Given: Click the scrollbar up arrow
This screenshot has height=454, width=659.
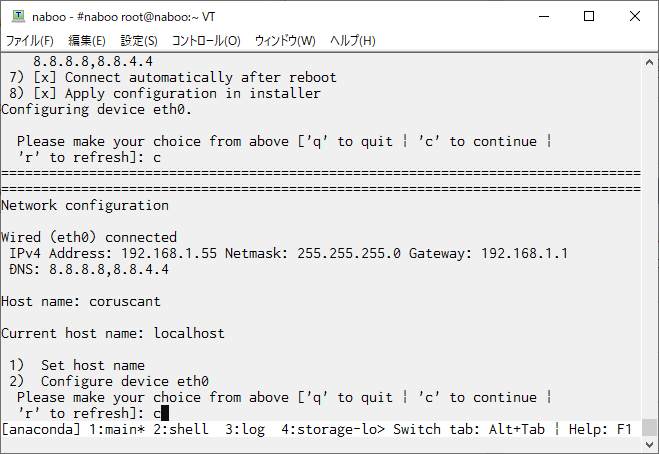Looking at the screenshot, I should click(x=649, y=63).
